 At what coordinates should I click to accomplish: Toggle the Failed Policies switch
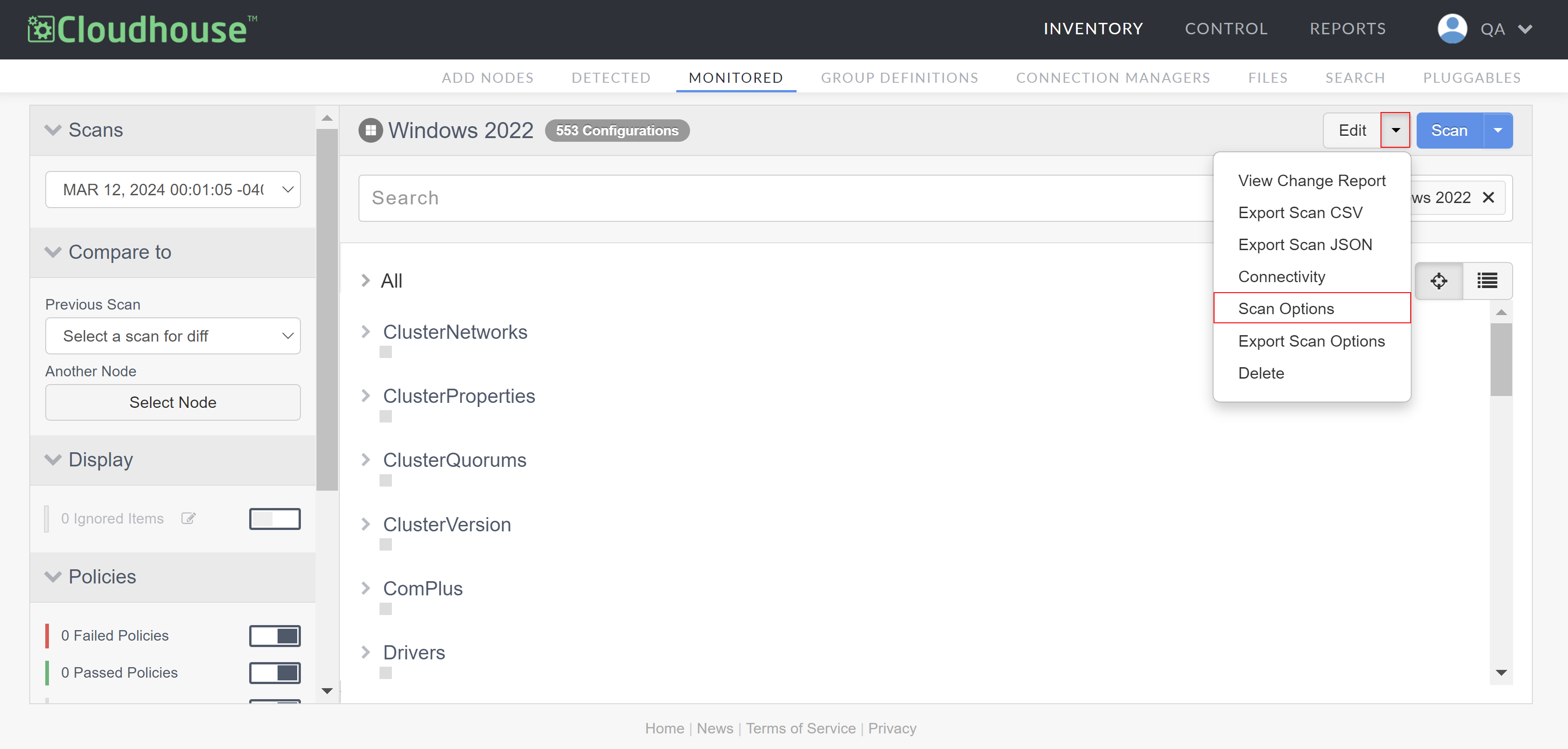[x=274, y=636]
